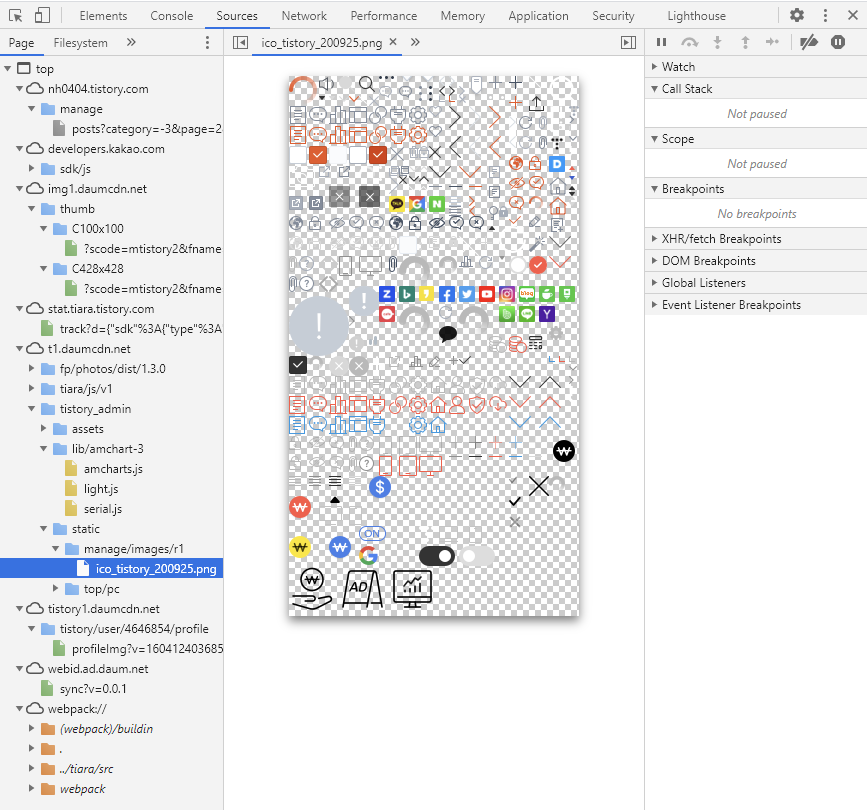Click Step out of current function
Screen dimensions: 867x810
point(745,42)
